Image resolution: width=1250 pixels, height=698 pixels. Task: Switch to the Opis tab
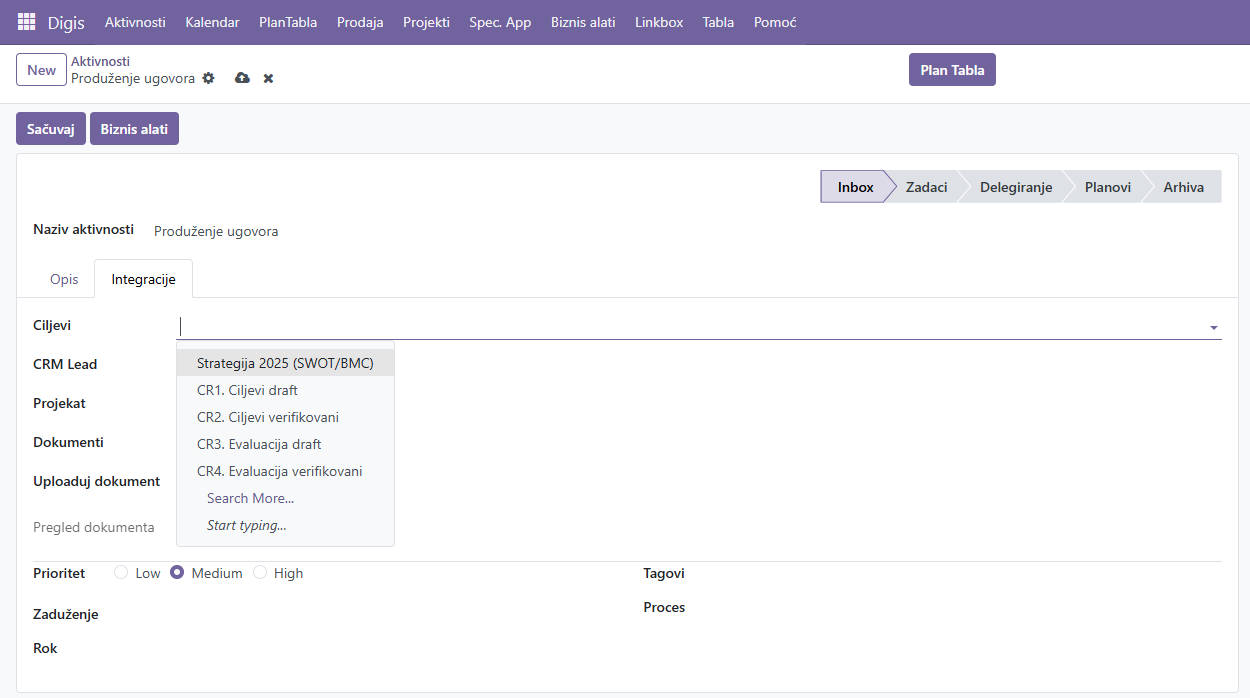64,279
